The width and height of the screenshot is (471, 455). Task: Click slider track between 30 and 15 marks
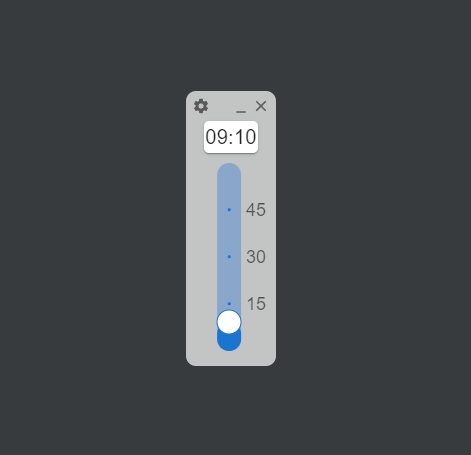click(229, 280)
